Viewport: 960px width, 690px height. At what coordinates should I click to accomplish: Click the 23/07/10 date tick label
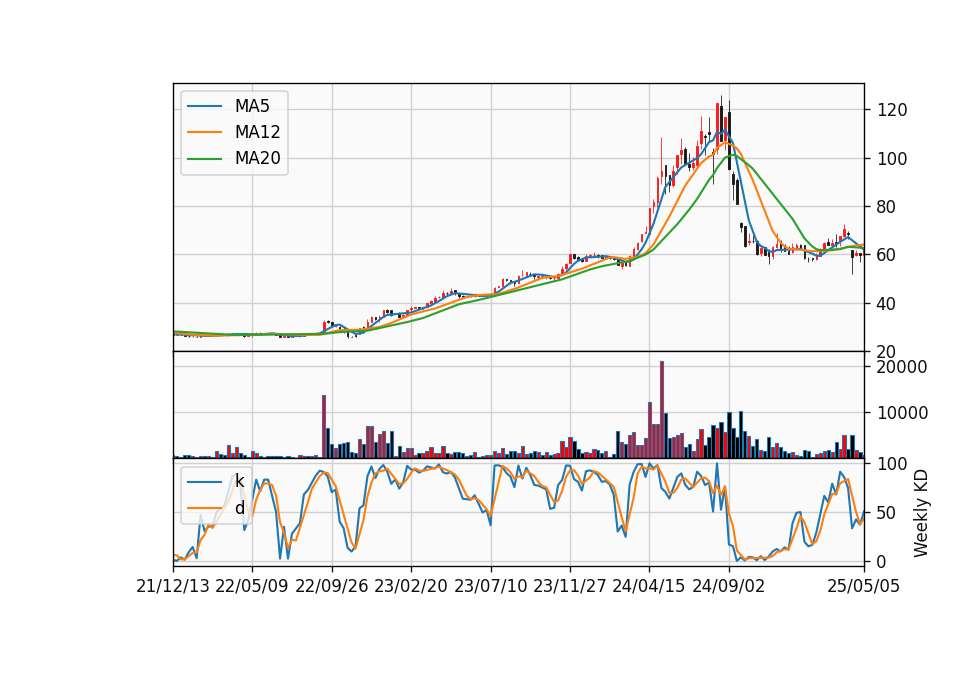click(x=490, y=586)
